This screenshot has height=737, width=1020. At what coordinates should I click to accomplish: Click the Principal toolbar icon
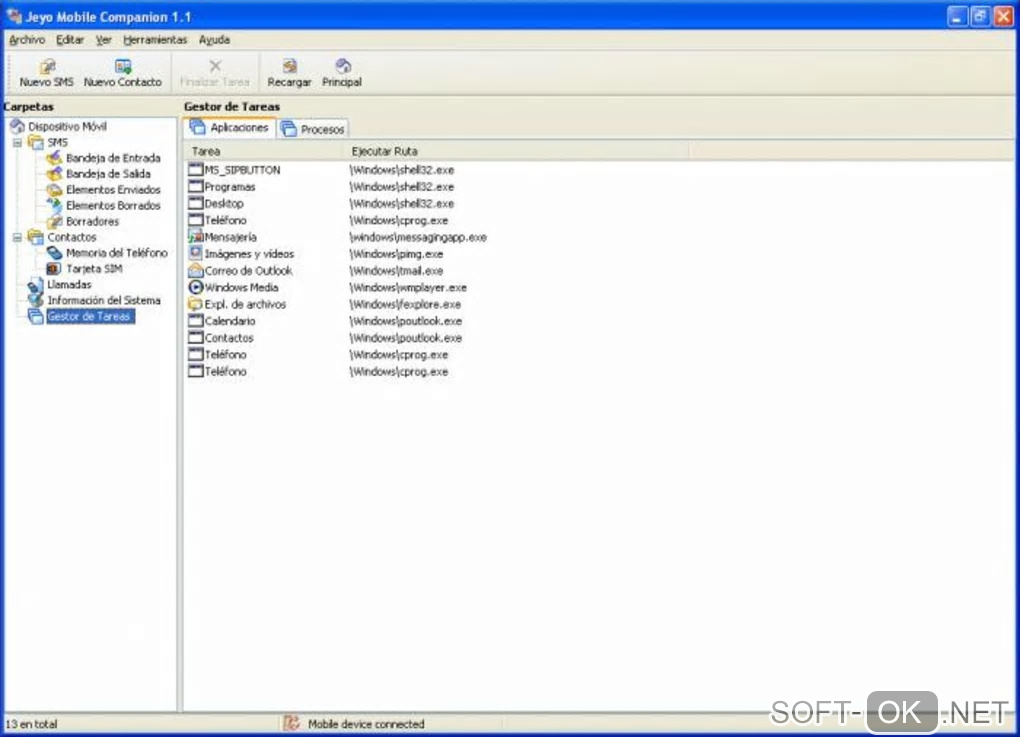[x=343, y=66]
